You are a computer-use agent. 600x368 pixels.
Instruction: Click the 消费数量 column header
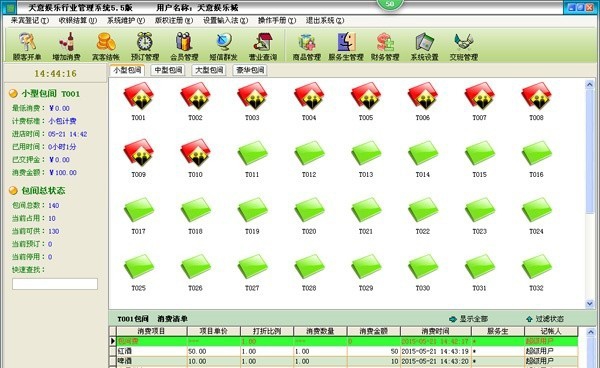320,331
